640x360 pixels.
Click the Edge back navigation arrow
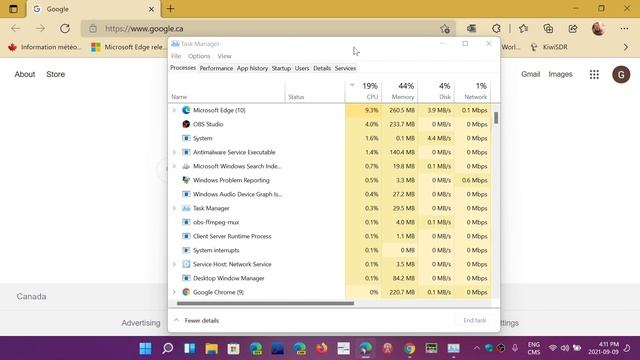(16, 29)
